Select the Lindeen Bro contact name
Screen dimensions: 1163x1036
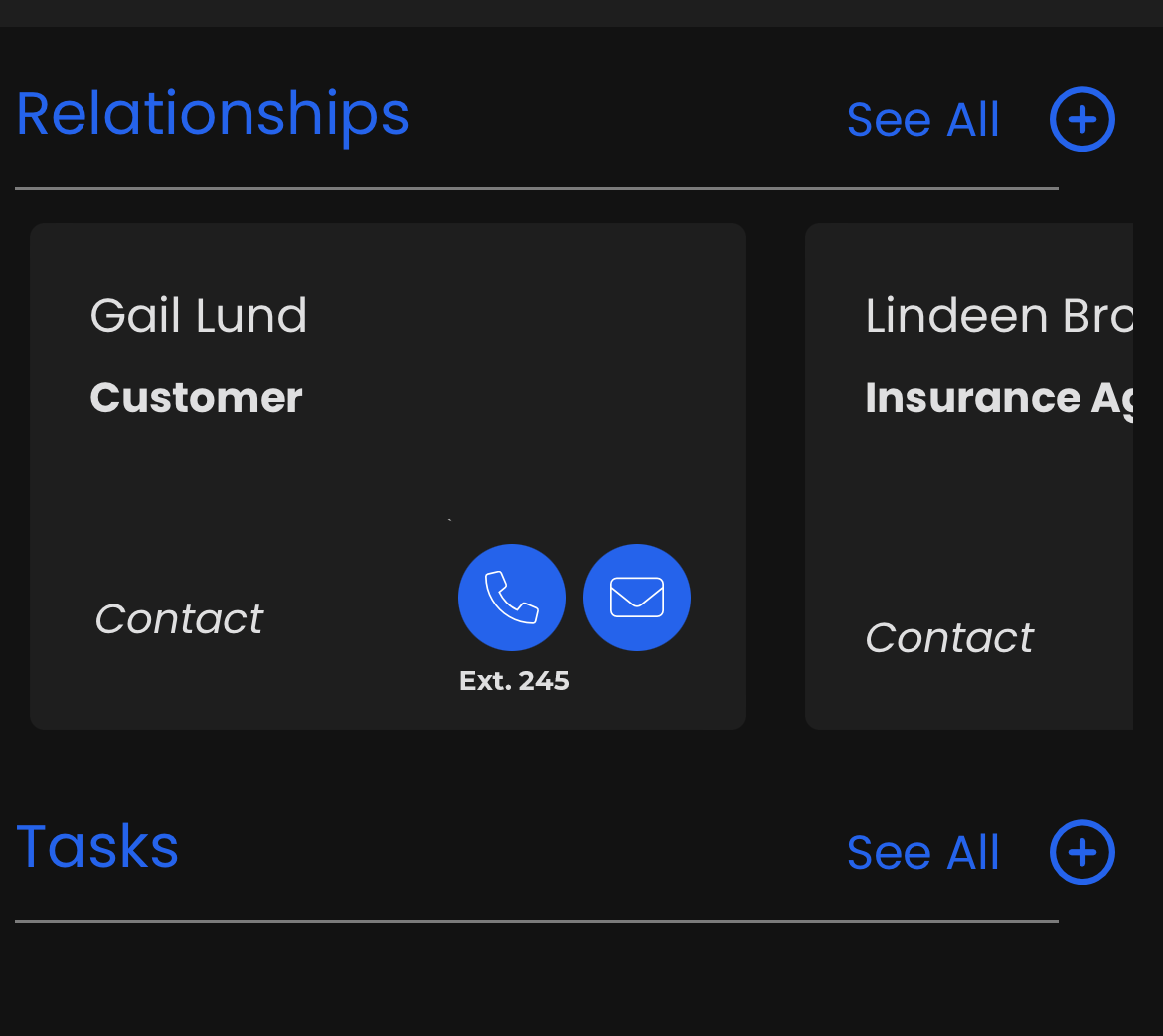coord(999,316)
